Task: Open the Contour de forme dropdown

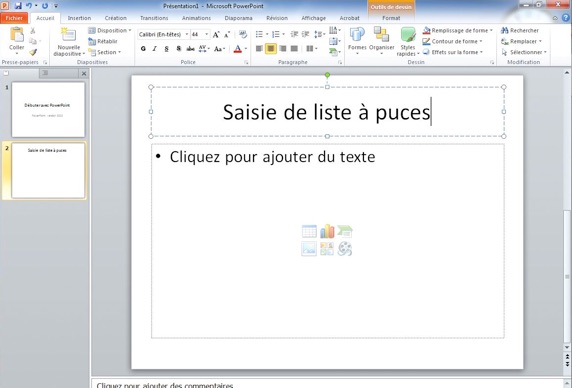Action: click(452, 41)
